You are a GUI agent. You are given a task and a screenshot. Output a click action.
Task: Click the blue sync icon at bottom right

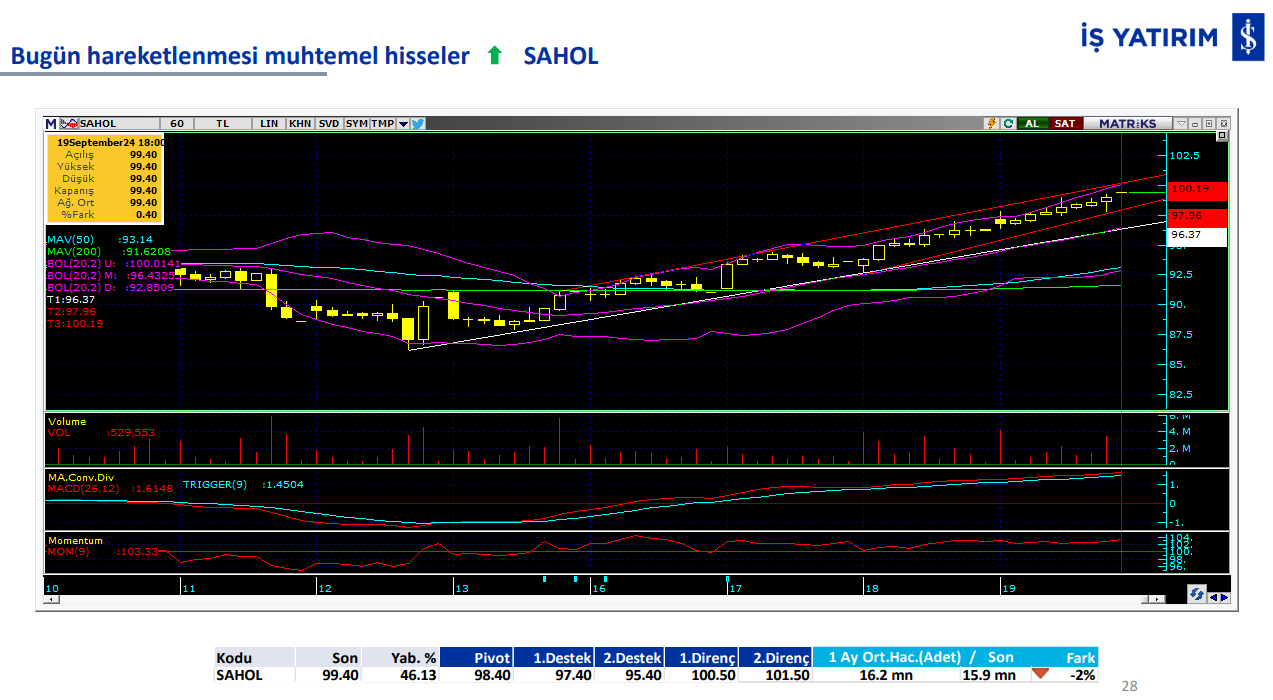coord(1196,595)
